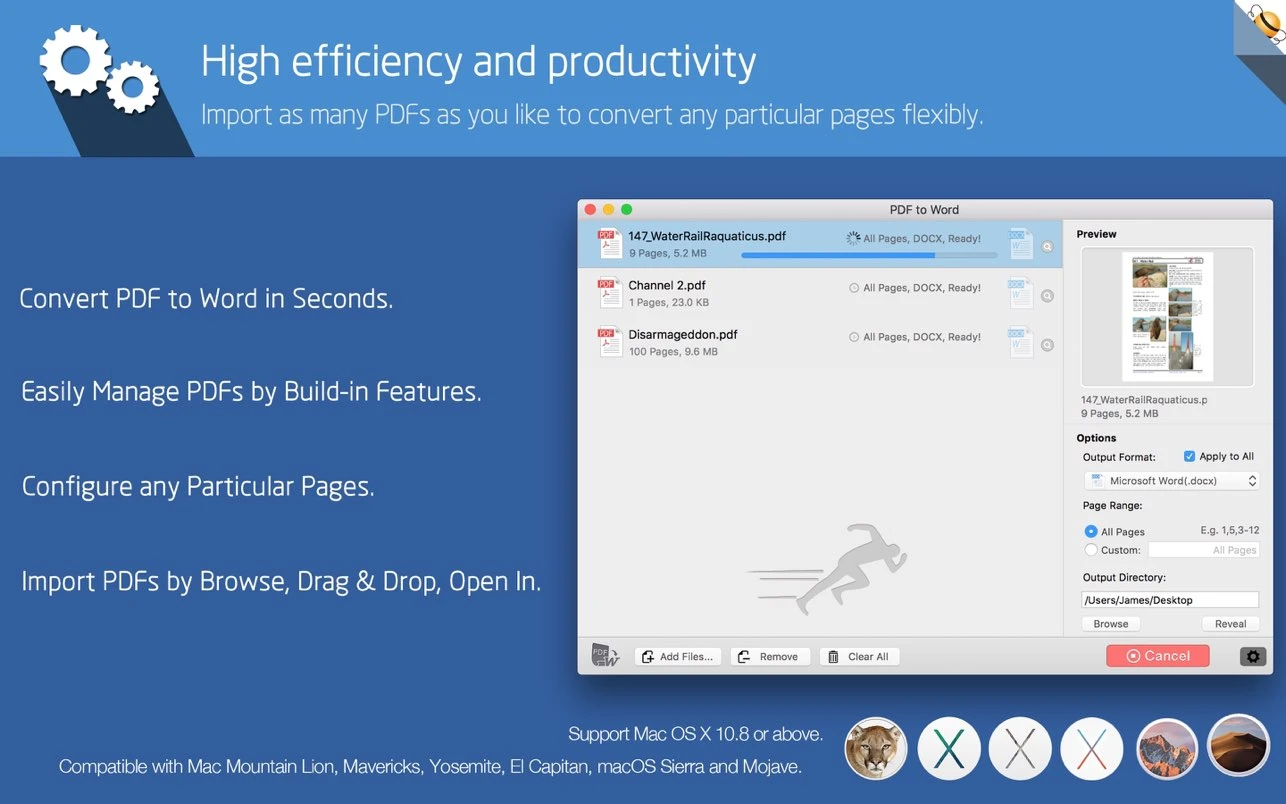Click the macOS Mojave desert icon
1286x804 pixels.
click(1239, 745)
